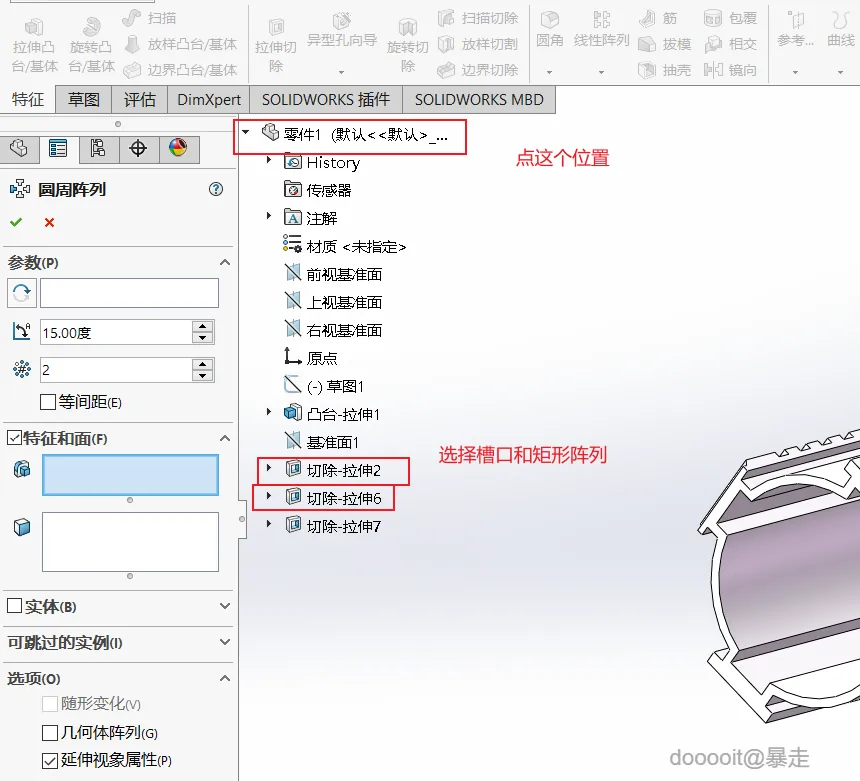Collapse the 特征和面 section chevron

point(225,438)
